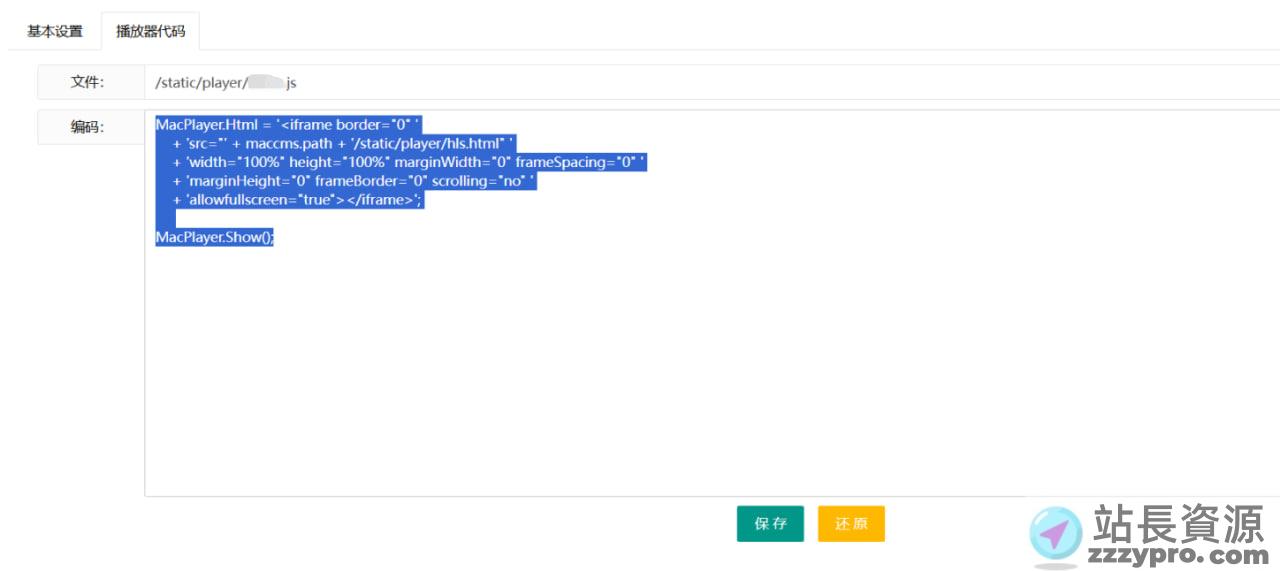Click the 站長資源 watermark text

[x=1178, y=522]
